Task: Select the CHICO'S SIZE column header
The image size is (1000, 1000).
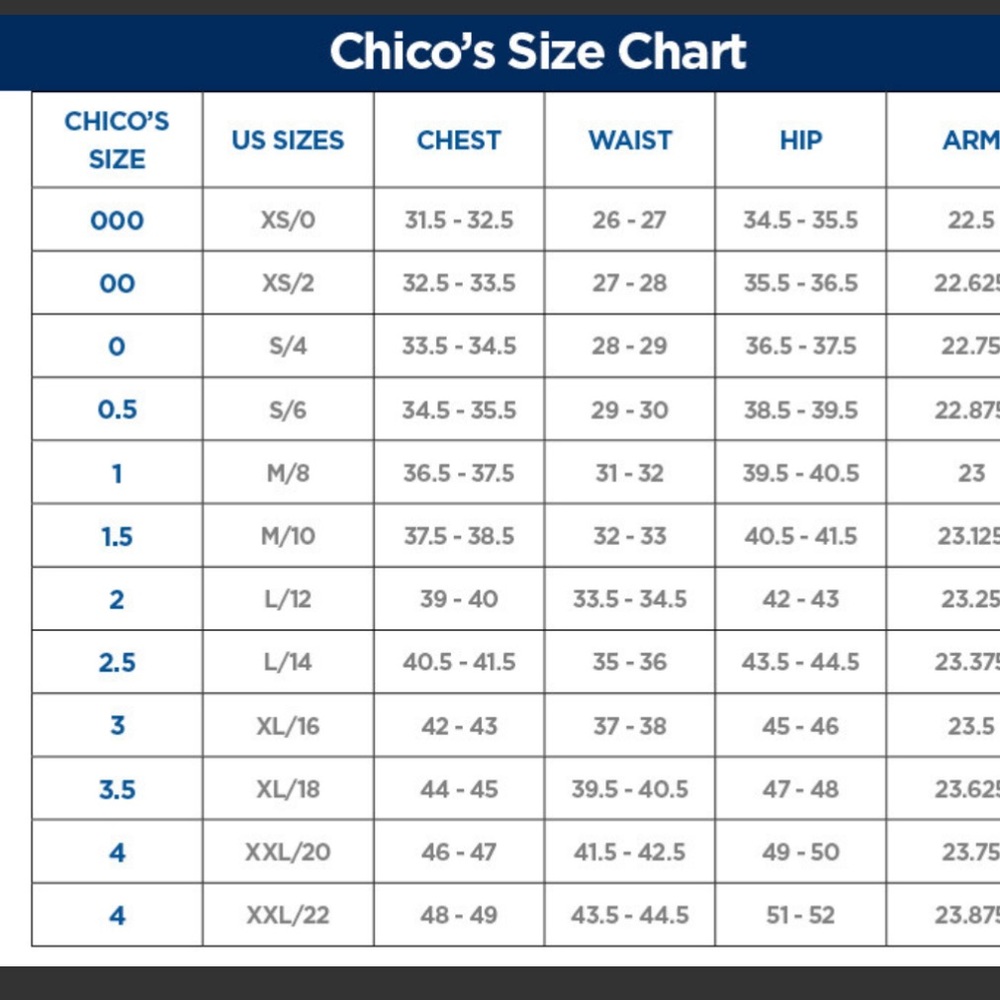Action: click(117, 140)
